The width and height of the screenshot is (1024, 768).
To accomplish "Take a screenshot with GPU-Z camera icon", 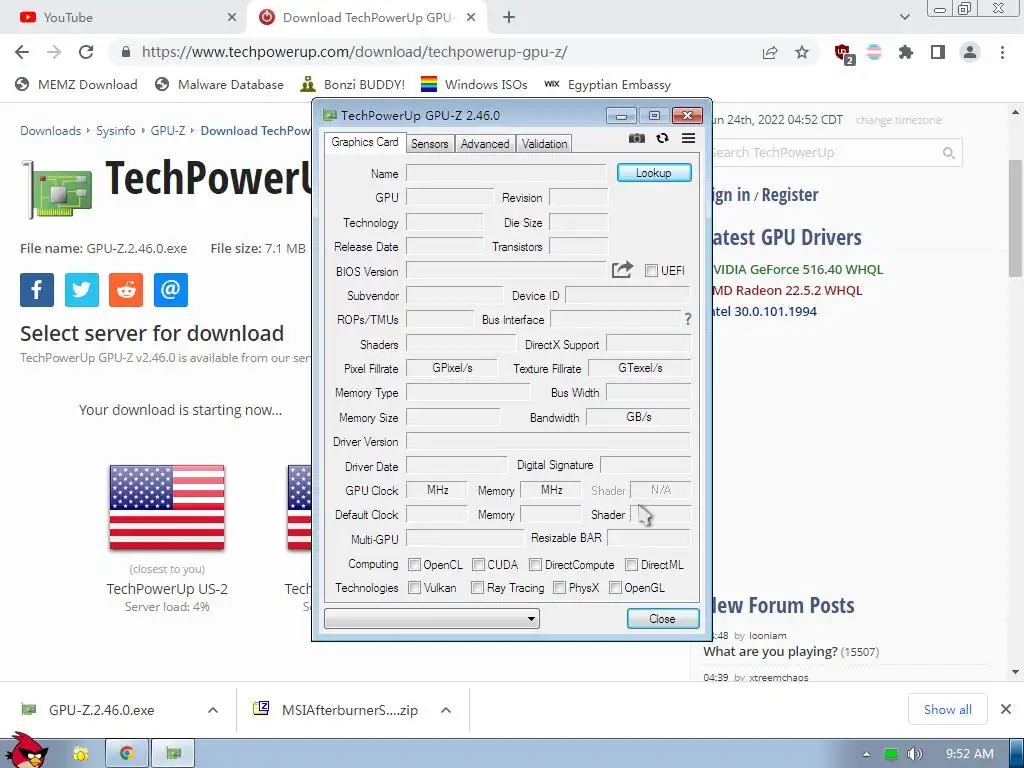I will pyautogui.click(x=637, y=138).
